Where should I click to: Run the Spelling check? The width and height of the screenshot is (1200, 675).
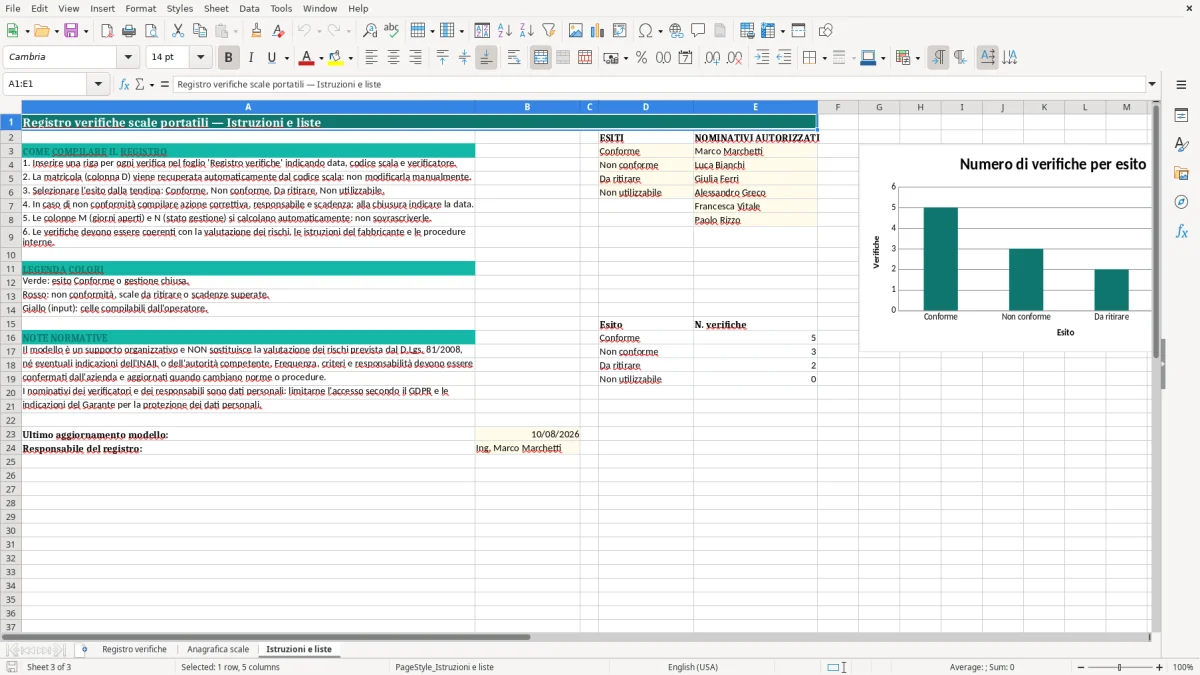tap(392, 31)
